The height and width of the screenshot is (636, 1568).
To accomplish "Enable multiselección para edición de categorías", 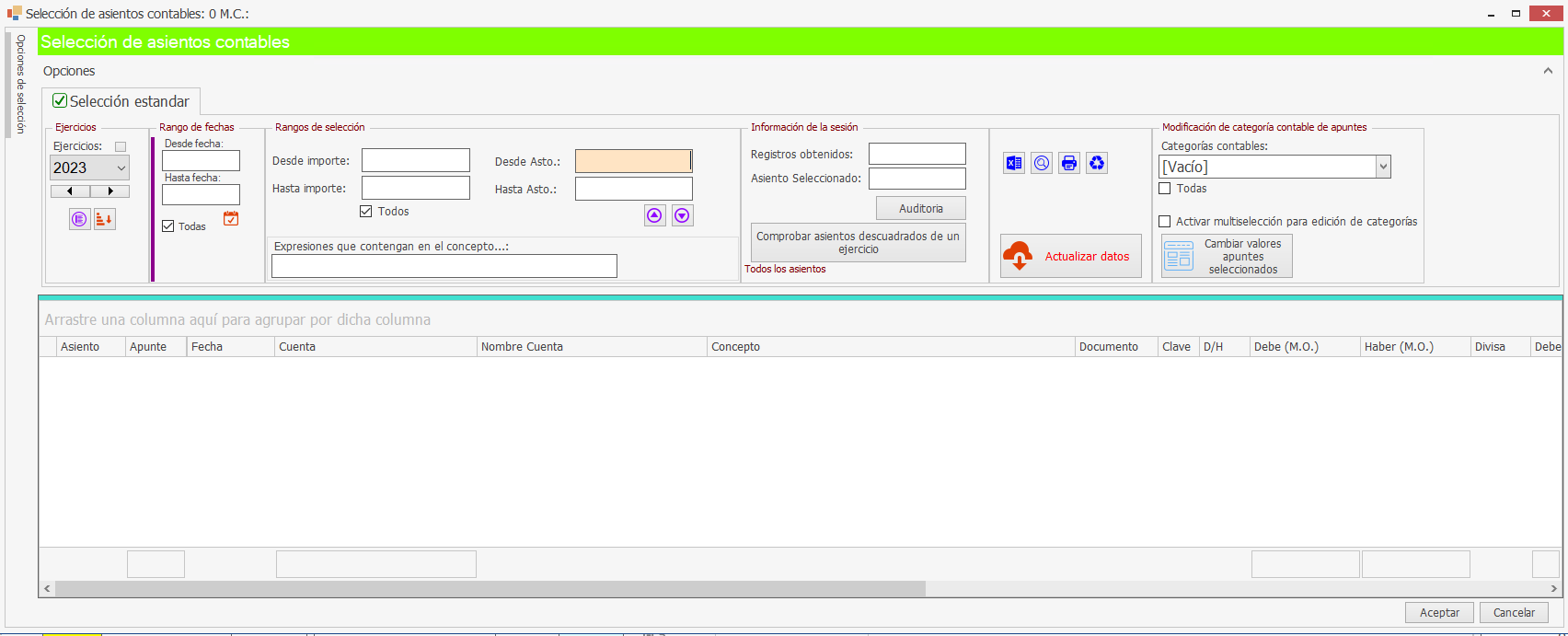I will coord(1165,222).
